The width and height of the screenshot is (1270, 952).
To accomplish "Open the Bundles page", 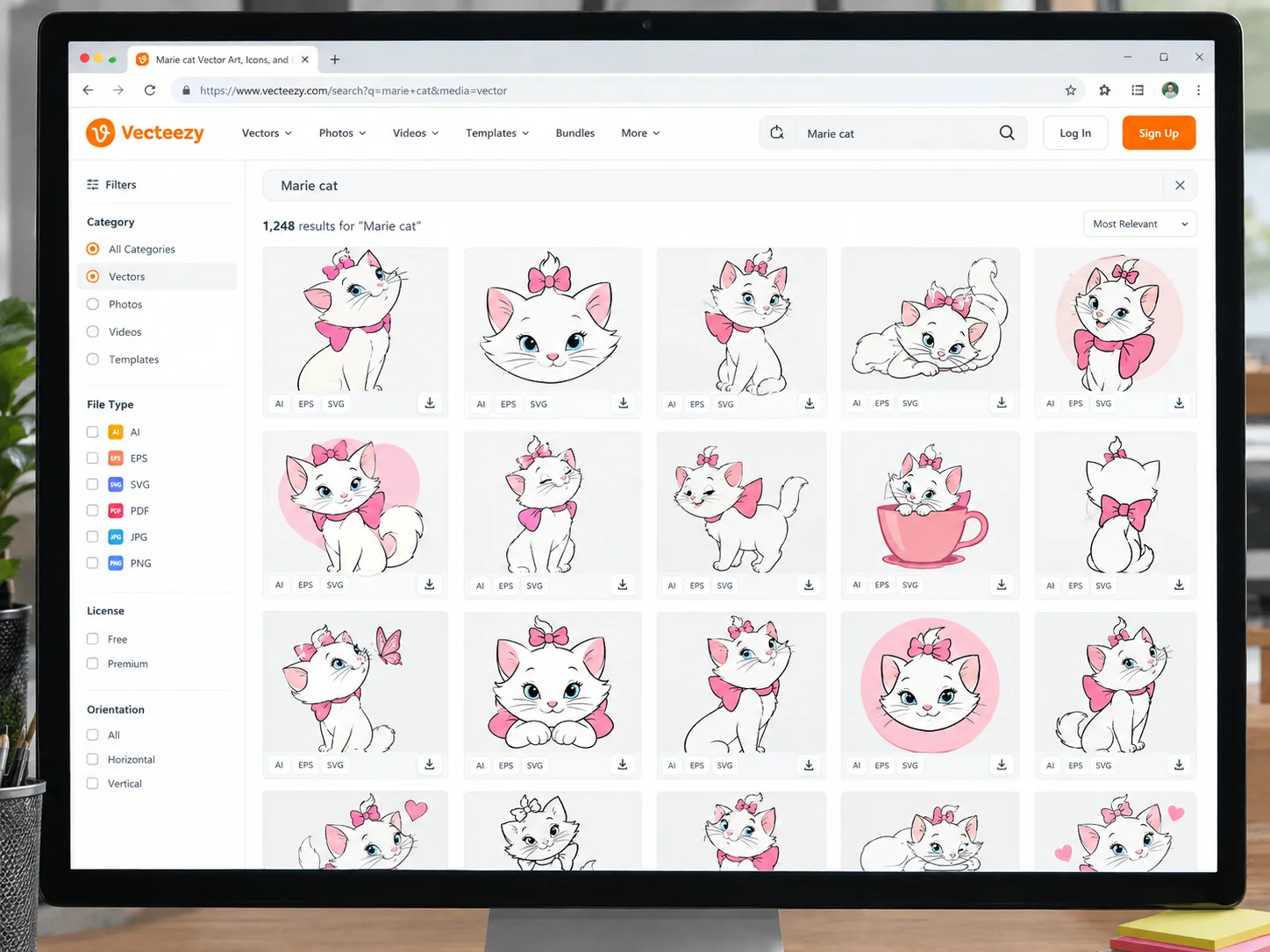I will point(575,133).
